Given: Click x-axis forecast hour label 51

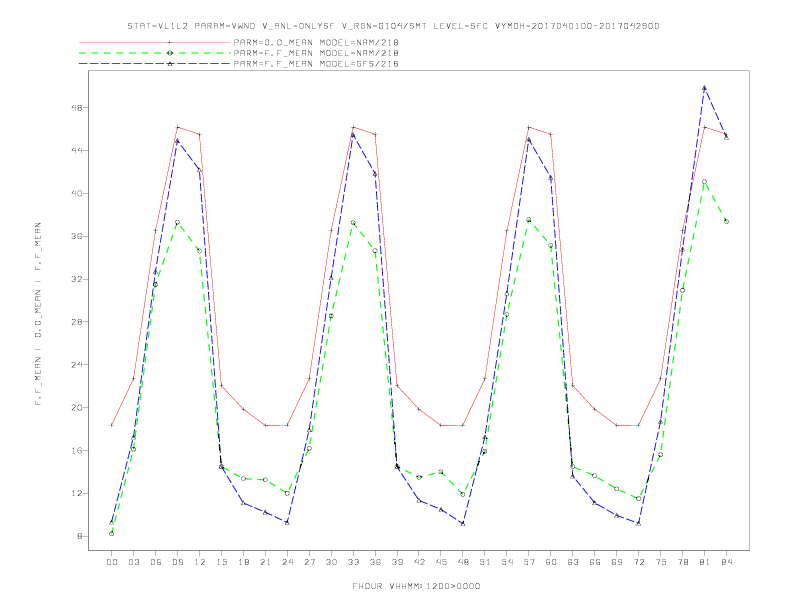Looking at the screenshot, I should click(485, 562).
